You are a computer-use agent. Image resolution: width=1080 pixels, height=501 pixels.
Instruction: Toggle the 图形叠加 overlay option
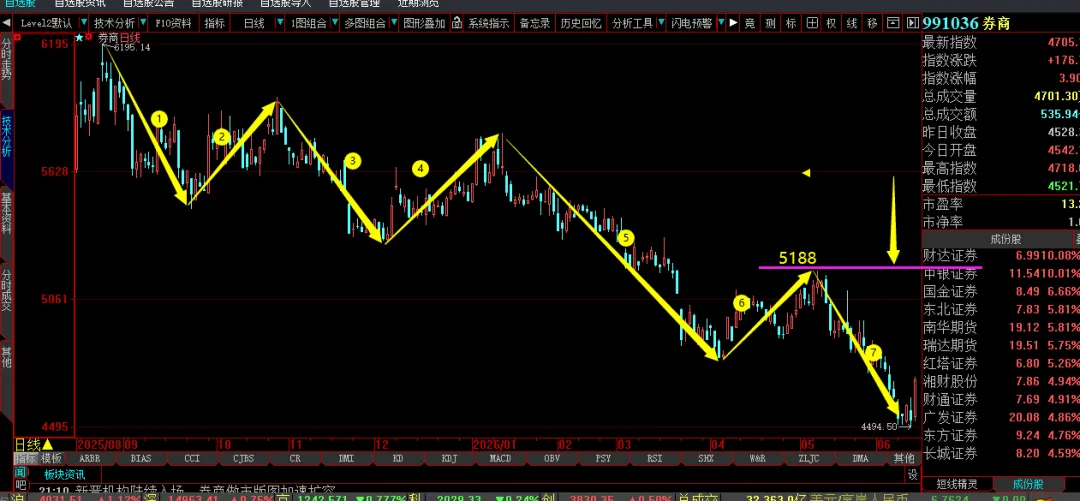click(x=424, y=23)
